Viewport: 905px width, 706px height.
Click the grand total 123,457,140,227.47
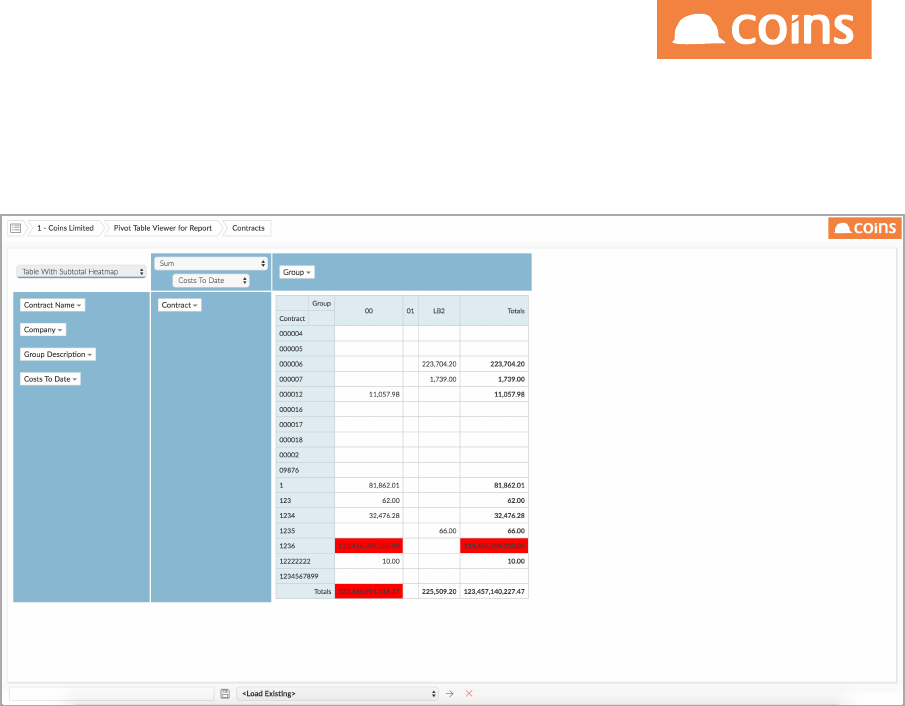pos(494,591)
